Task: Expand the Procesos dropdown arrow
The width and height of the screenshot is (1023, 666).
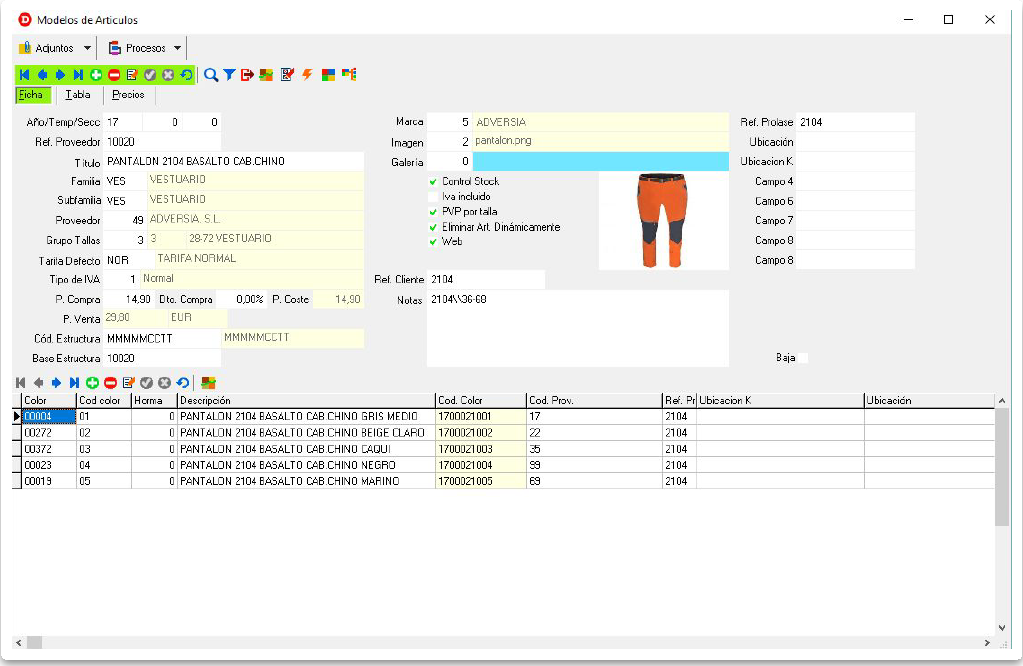Action: pyautogui.click(x=177, y=48)
